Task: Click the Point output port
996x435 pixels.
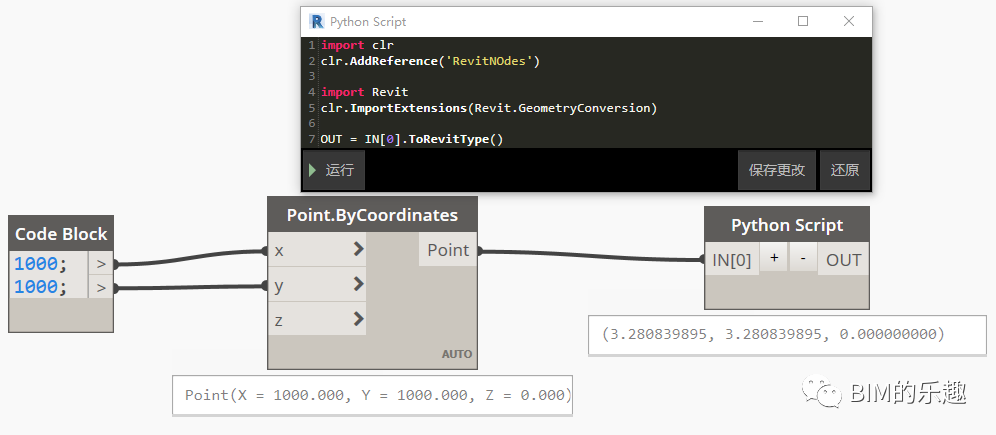Action: point(448,250)
